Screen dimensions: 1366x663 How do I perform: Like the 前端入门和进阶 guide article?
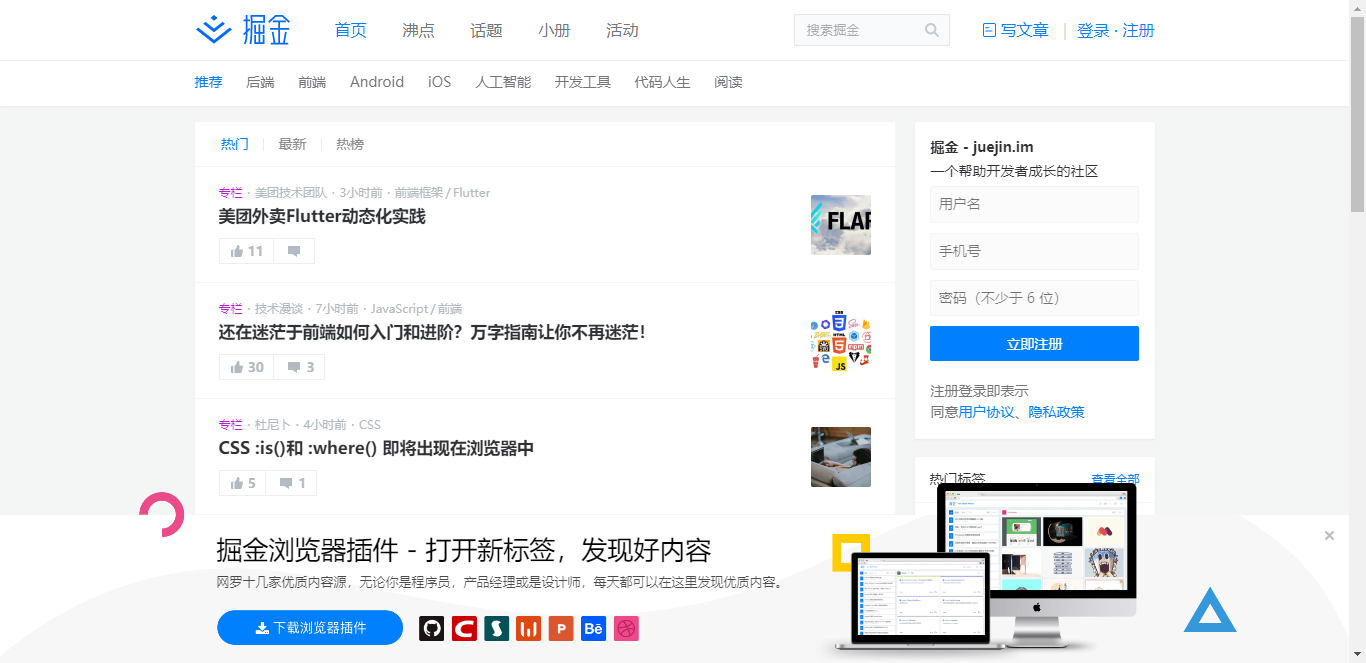(245, 366)
